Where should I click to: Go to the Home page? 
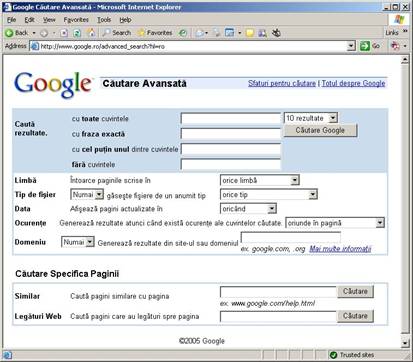pyautogui.click(x=90, y=33)
